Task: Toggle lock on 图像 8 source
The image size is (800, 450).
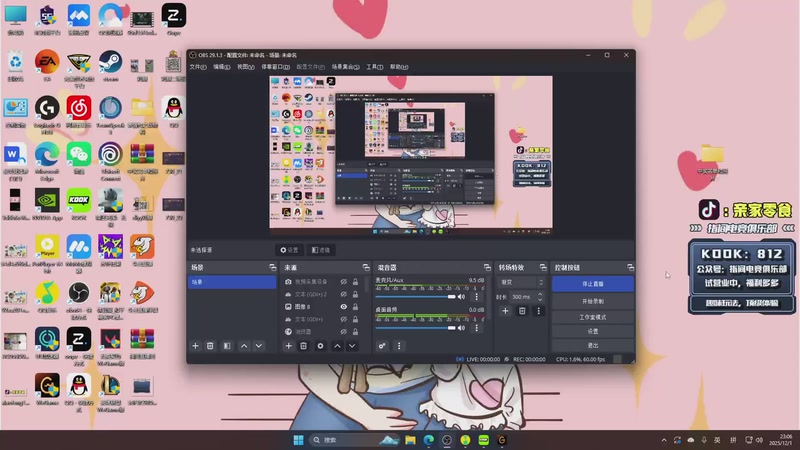Action: 355,307
